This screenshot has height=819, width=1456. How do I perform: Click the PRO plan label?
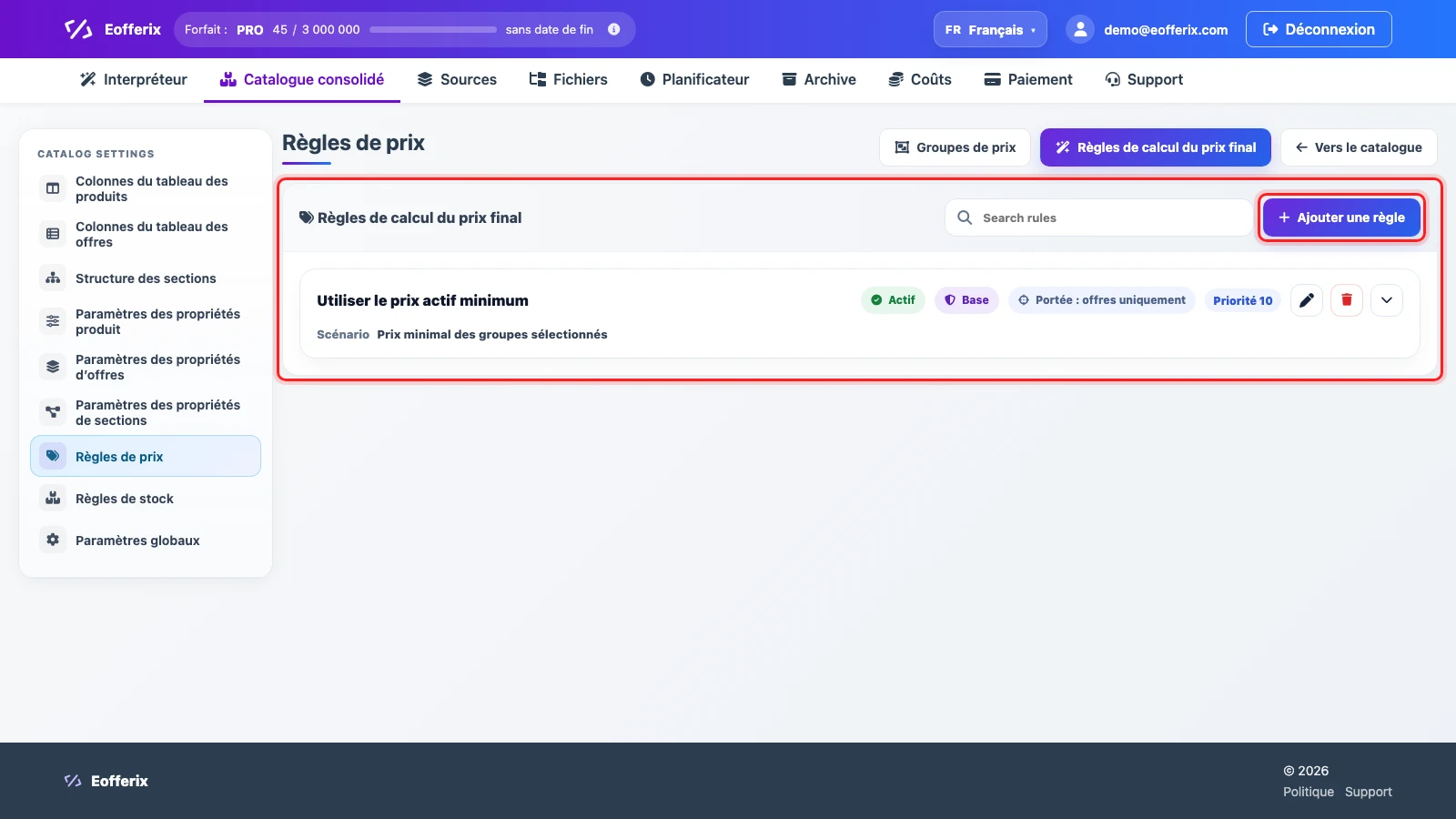coord(250,29)
